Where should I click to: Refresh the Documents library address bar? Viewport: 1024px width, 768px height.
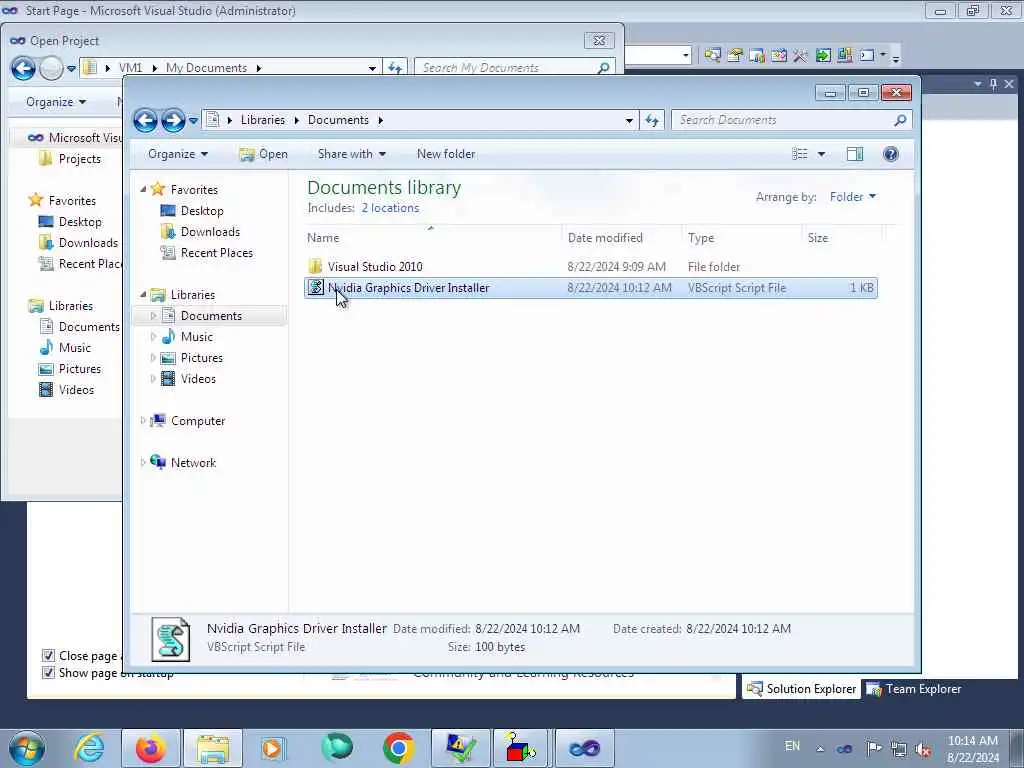click(652, 120)
